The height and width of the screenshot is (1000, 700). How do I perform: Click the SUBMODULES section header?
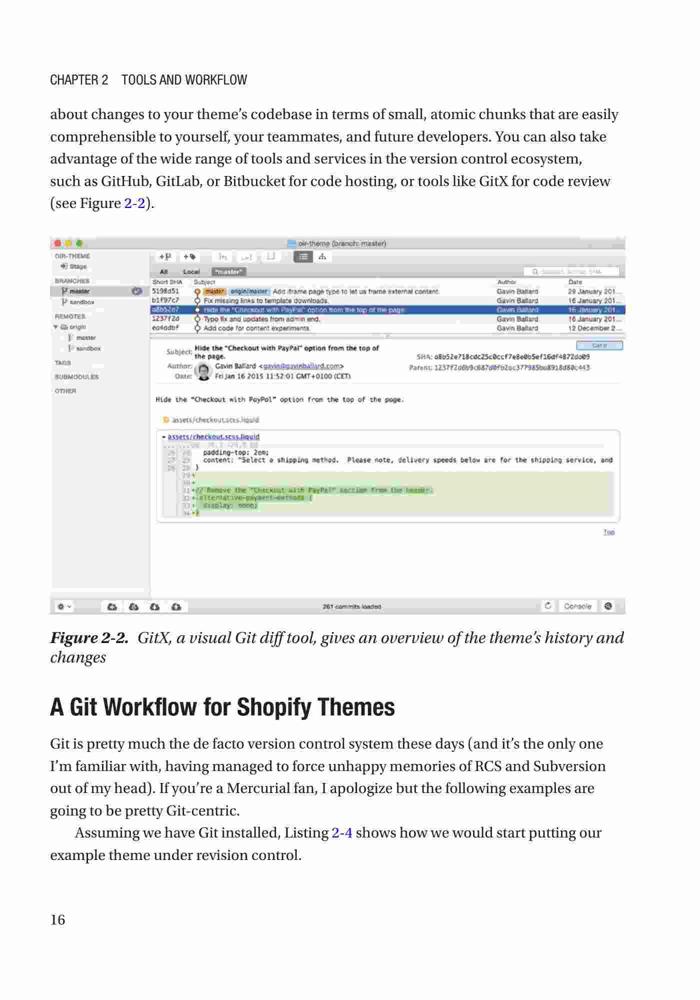pos(76,377)
